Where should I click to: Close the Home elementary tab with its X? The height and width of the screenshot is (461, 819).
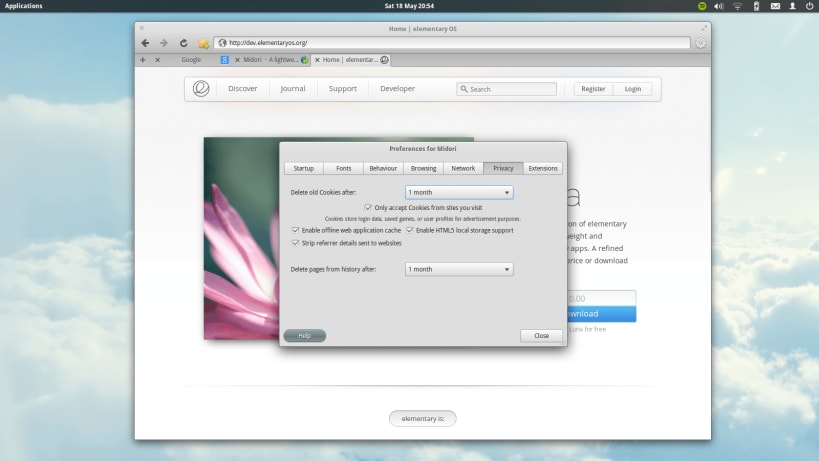tap(317, 60)
